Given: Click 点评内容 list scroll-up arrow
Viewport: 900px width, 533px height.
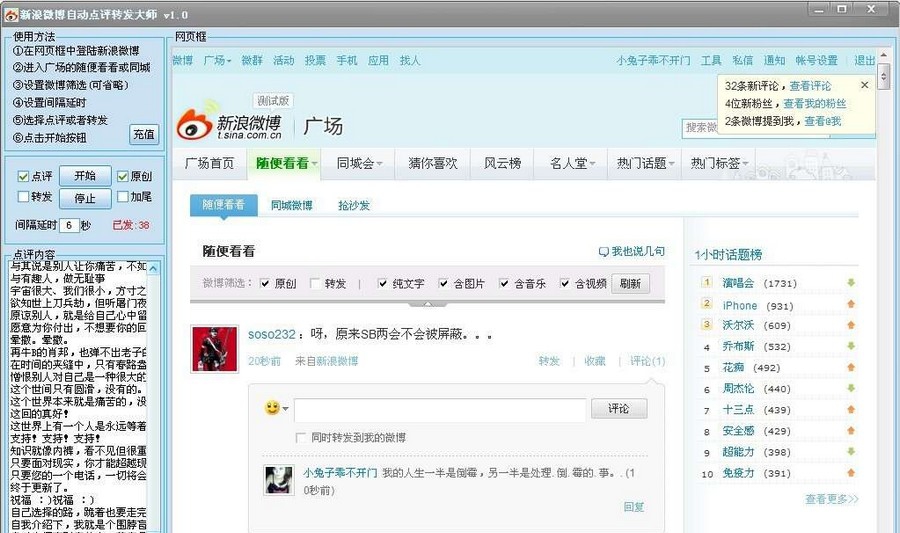Looking at the screenshot, I should click(153, 268).
